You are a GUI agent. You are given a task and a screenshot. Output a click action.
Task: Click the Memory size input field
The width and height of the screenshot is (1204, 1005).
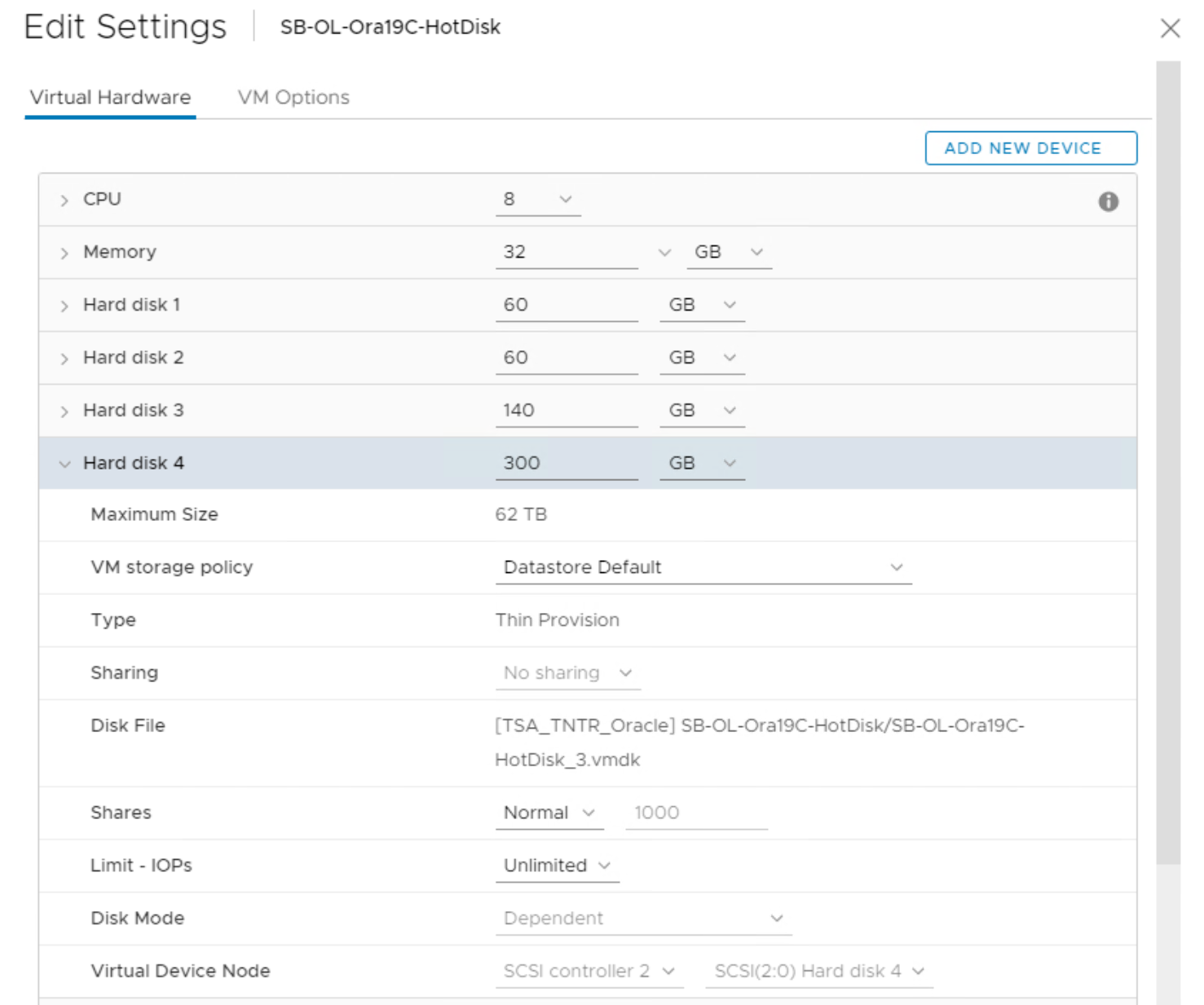pos(566,253)
